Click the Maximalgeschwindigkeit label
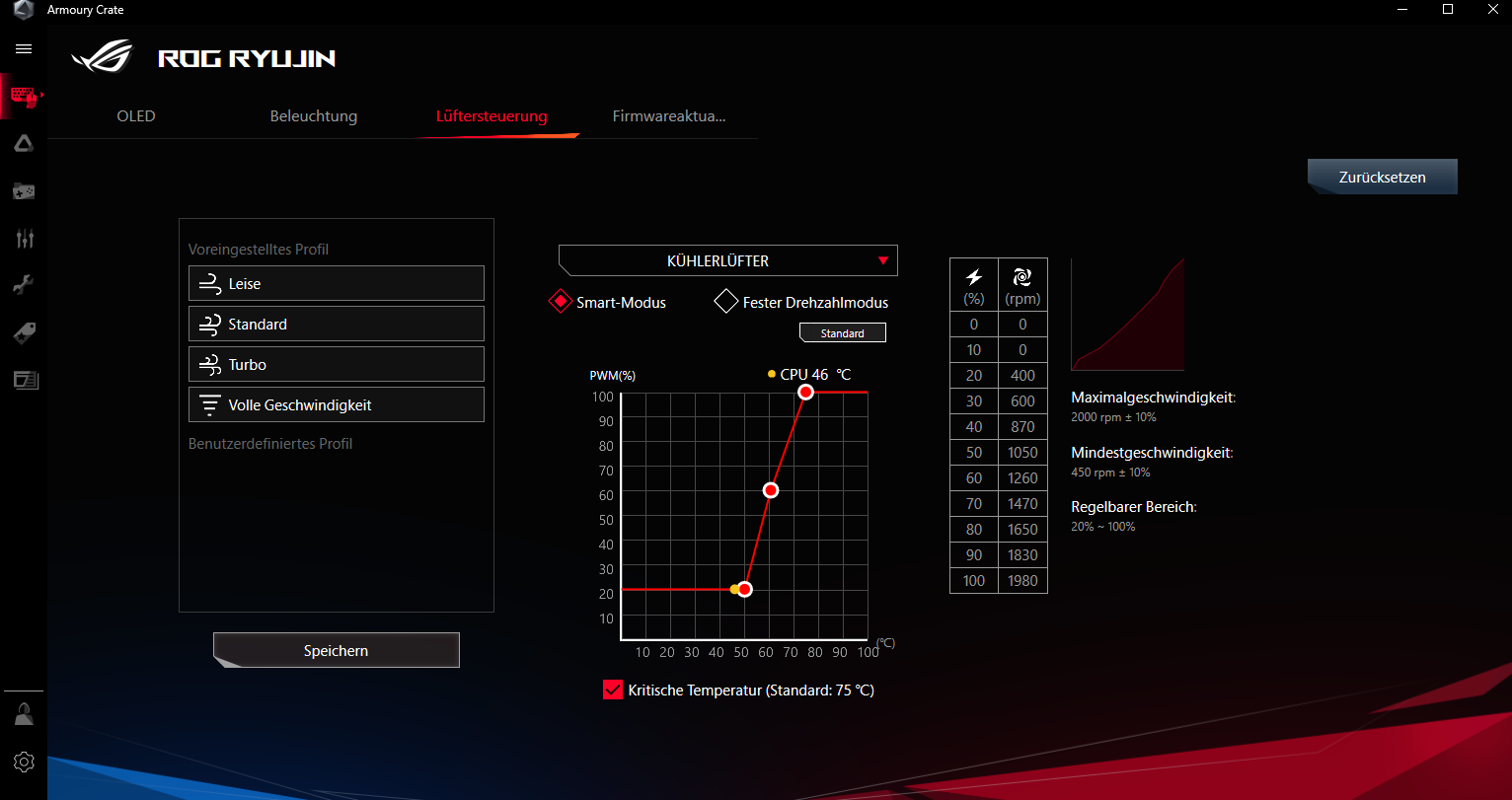This screenshot has height=800, width=1512. [1154, 398]
